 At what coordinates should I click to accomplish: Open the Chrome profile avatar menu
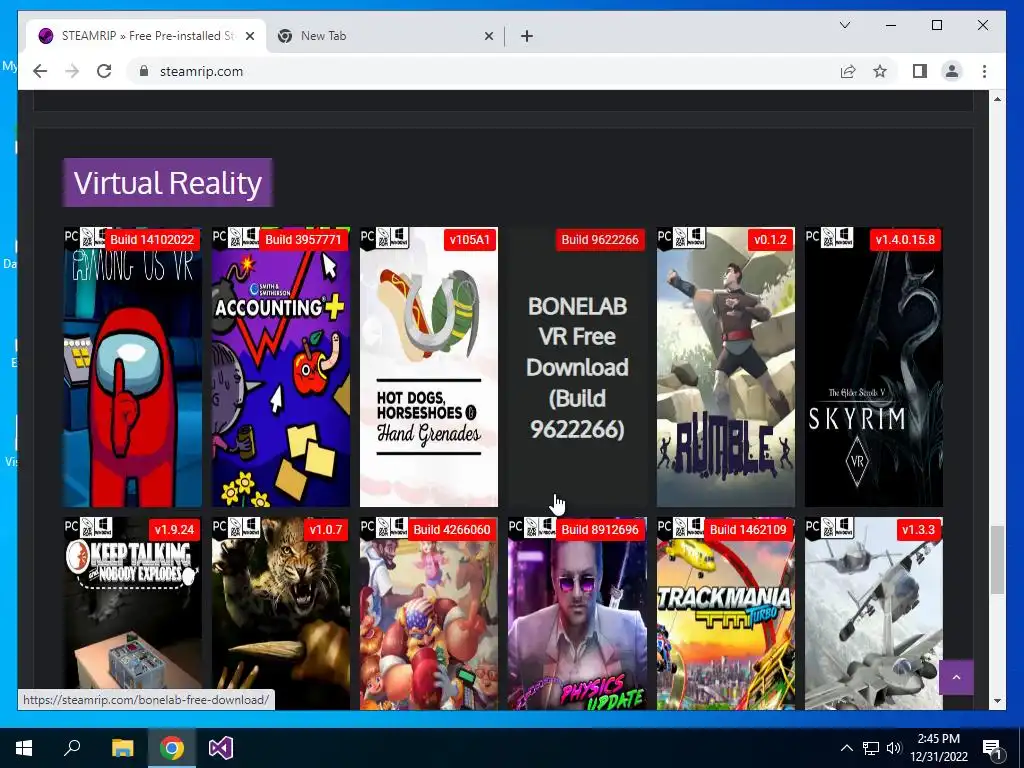(952, 71)
